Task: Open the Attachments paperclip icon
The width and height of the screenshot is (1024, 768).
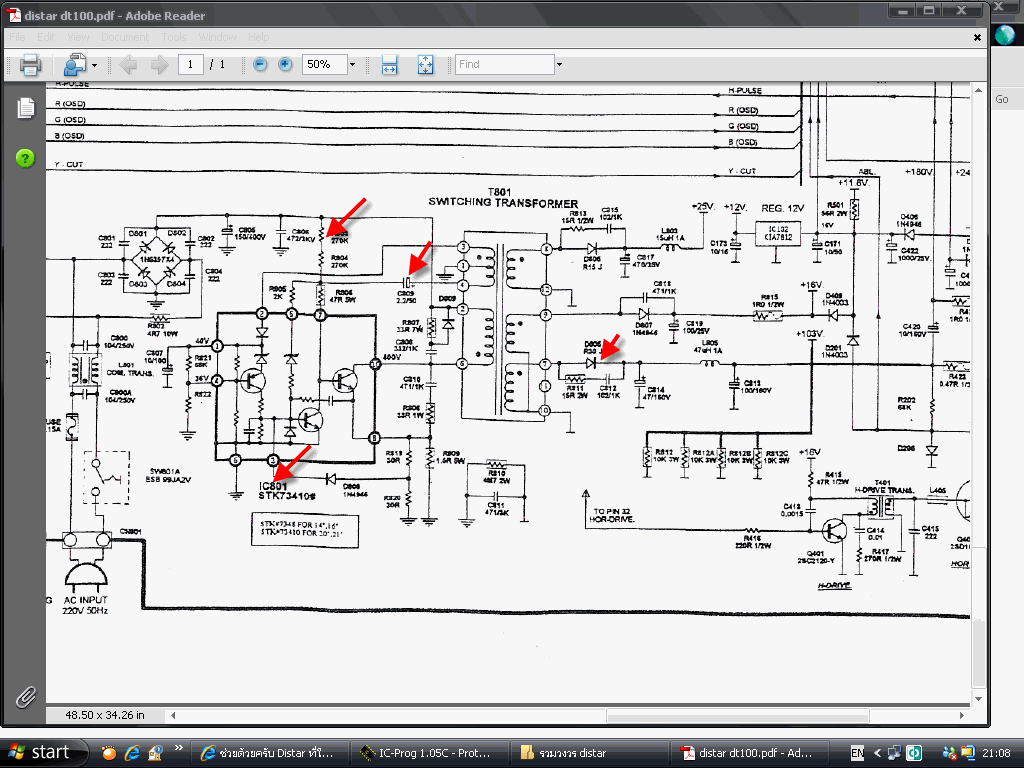Action: point(25,697)
